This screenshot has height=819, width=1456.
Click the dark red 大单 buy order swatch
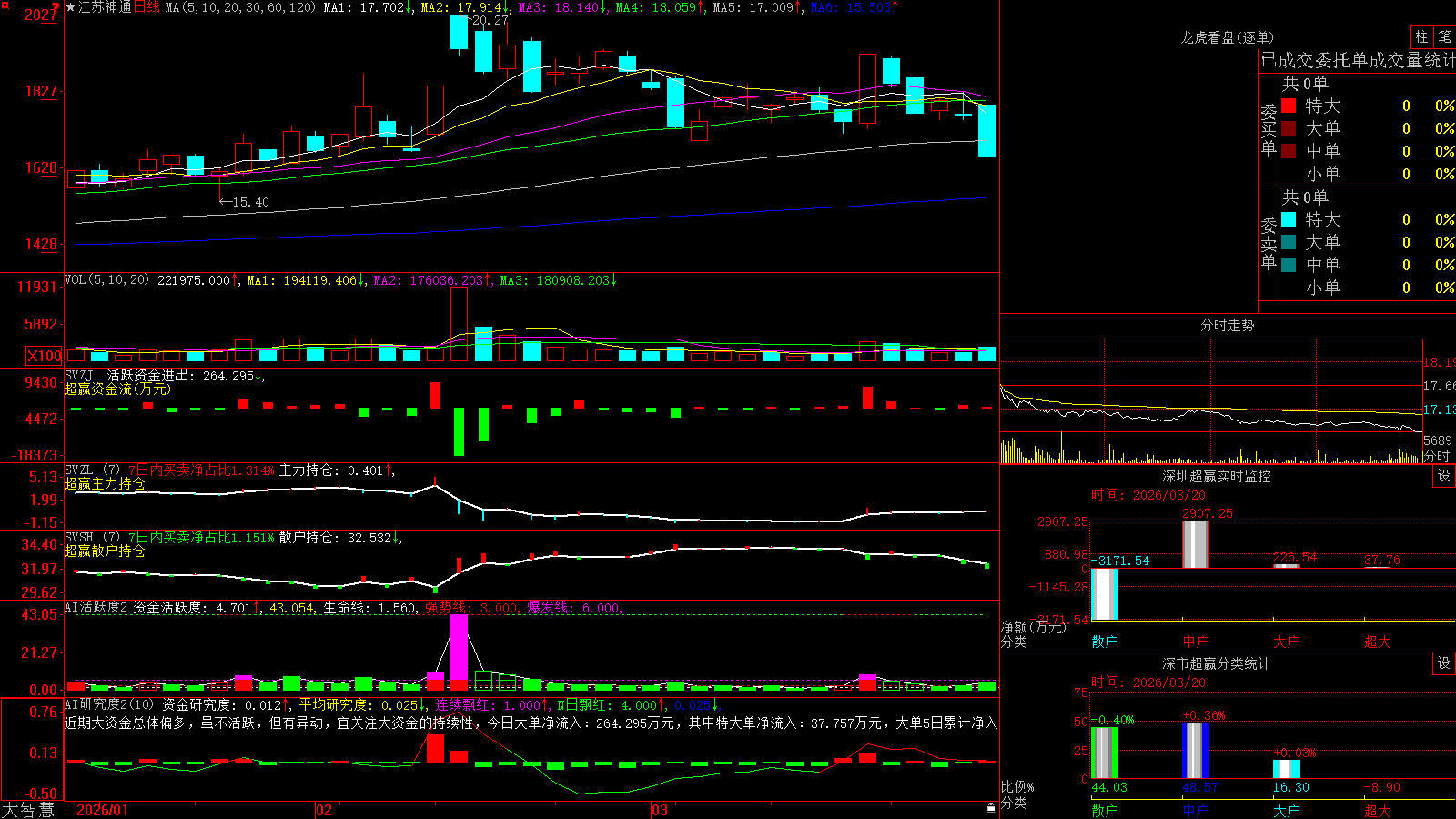1289,128
